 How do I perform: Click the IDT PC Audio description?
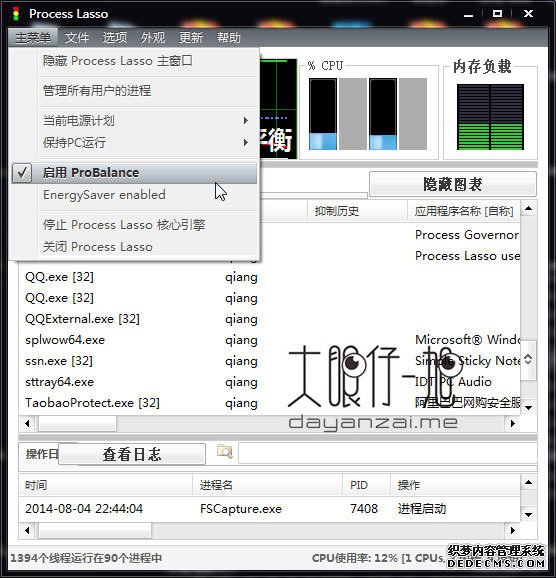pyautogui.click(x=453, y=382)
